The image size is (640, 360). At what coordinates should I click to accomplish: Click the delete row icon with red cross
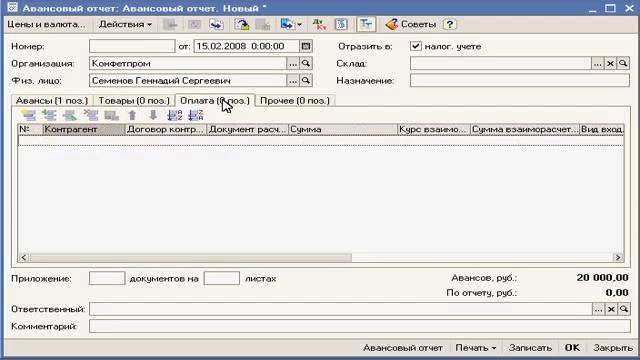click(91, 116)
